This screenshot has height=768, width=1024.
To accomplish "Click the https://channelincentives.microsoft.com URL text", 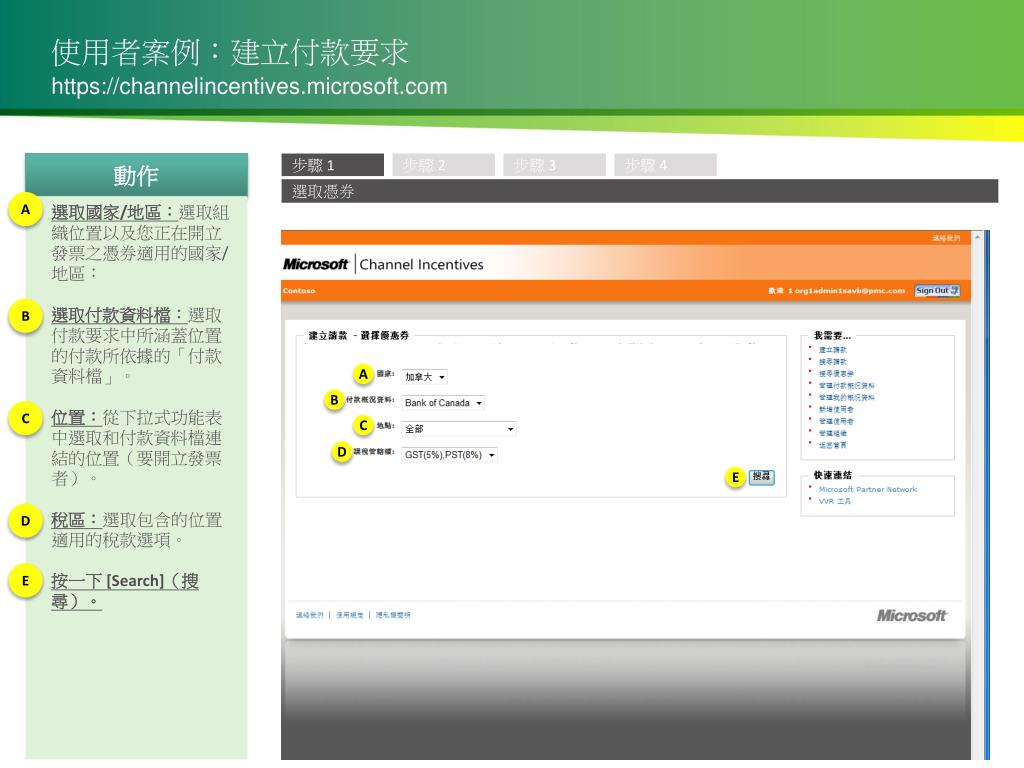I will click(249, 86).
